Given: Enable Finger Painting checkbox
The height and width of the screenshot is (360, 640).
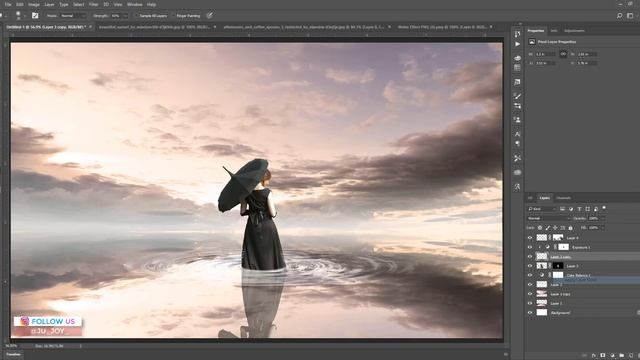Looking at the screenshot, I should (x=174, y=16).
